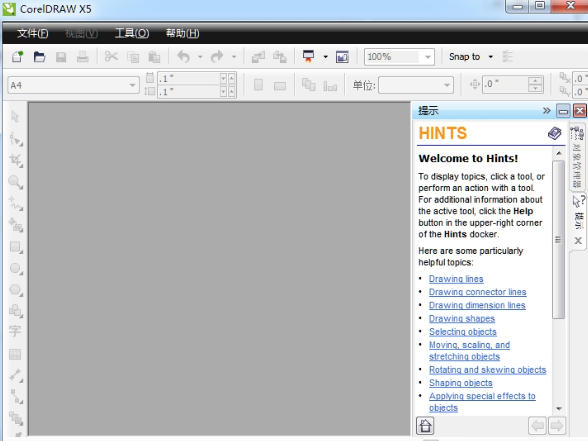Click the New document icon
The width and height of the screenshot is (588, 441).
pyautogui.click(x=17, y=57)
